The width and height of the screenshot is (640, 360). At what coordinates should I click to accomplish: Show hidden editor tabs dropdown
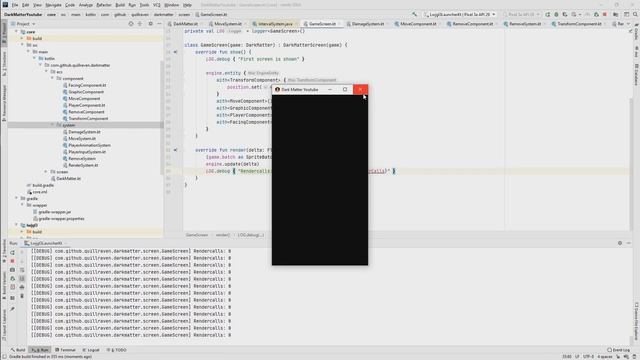pos(629,24)
